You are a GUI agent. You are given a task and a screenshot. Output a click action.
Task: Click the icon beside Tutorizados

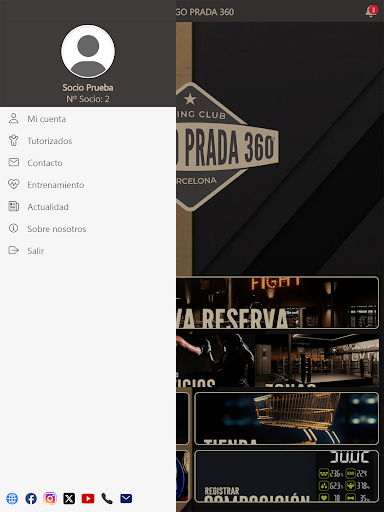pos(14,140)
